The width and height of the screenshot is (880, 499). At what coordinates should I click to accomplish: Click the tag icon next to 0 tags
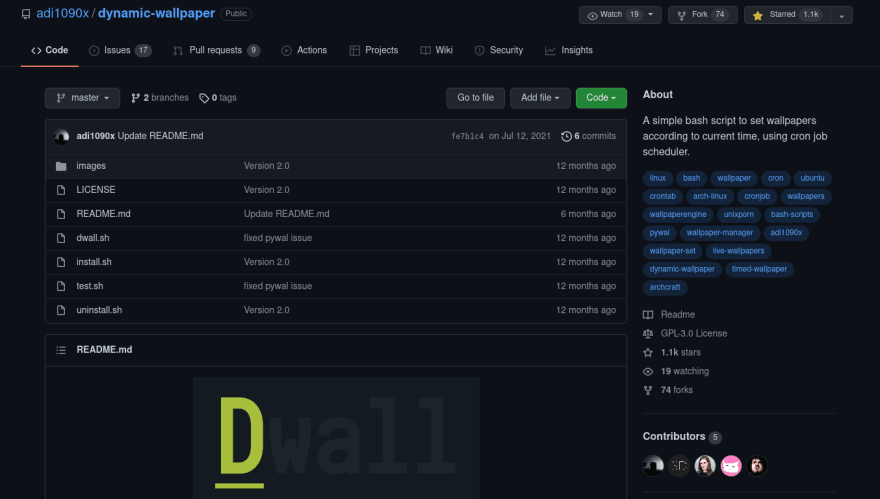(204, 98)
